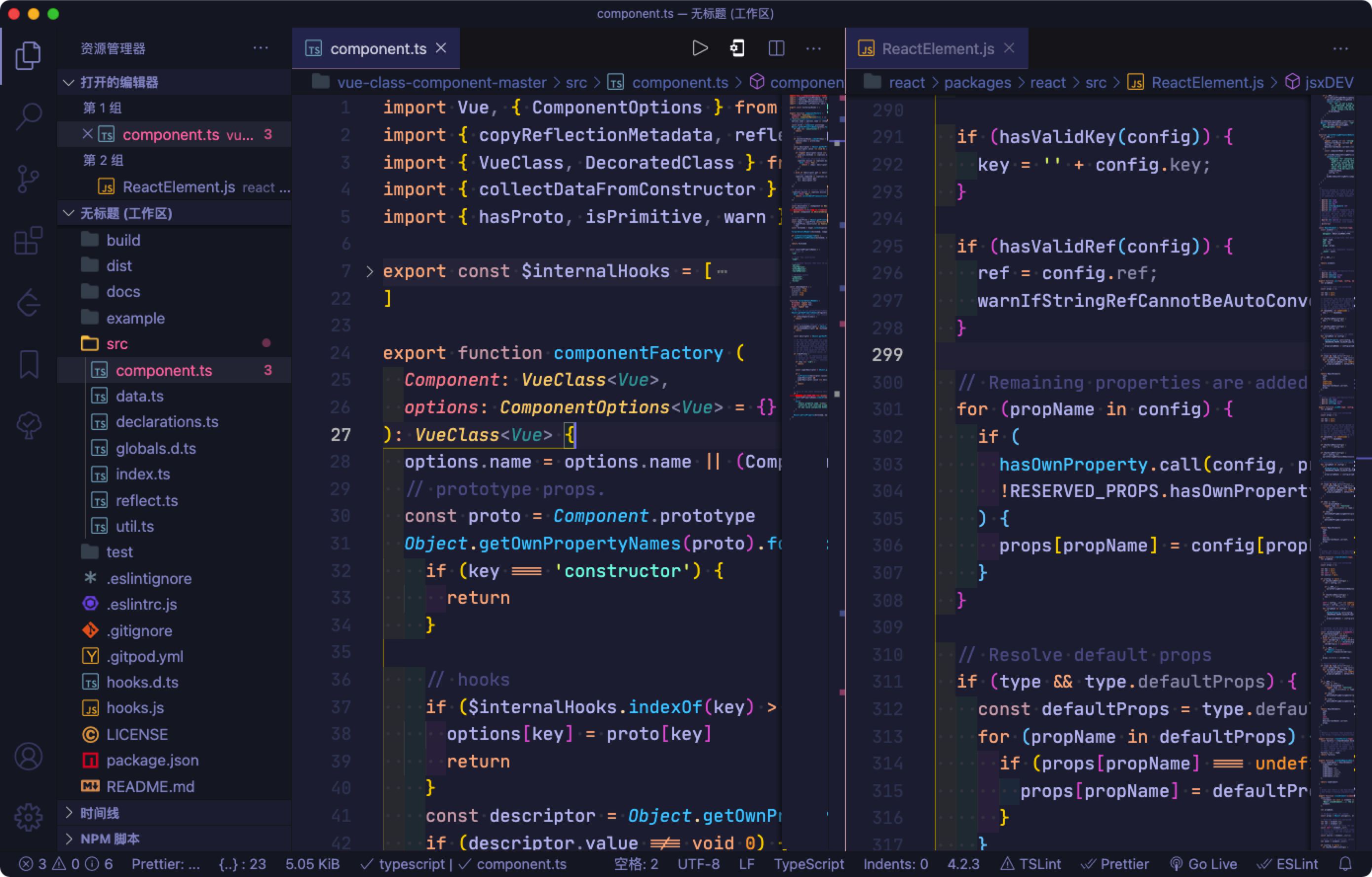Expand folded $internalHooks region at line 7
Image resolution: width=1372 pixels, height=877 pixels.
click(x=370, y=272)
